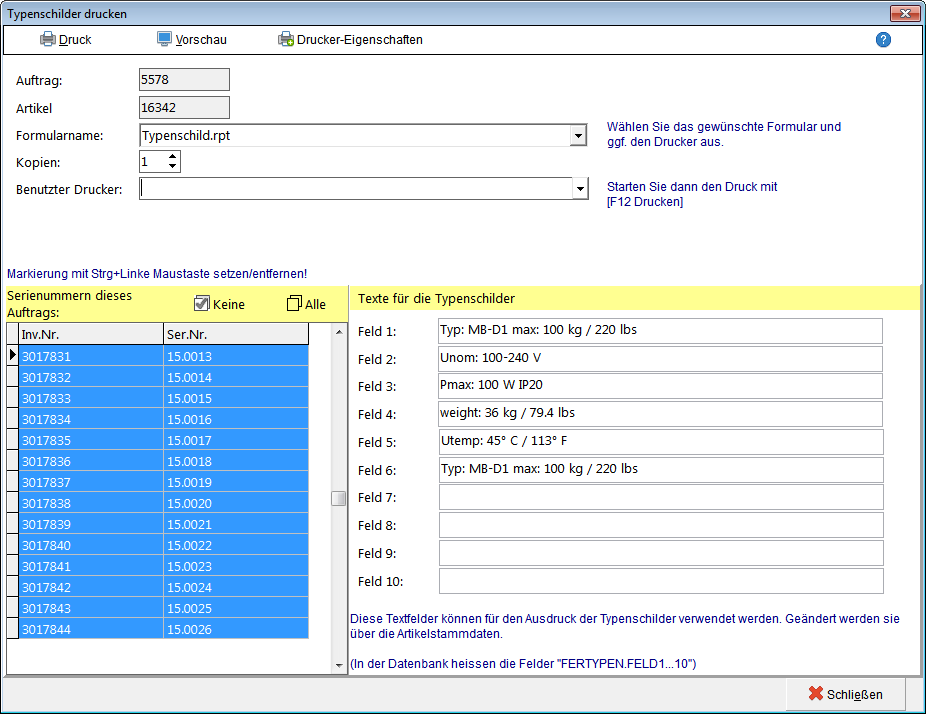926x714 pixels.
Task: Click the blue help question mark icon
Action: tap(883, 40)
